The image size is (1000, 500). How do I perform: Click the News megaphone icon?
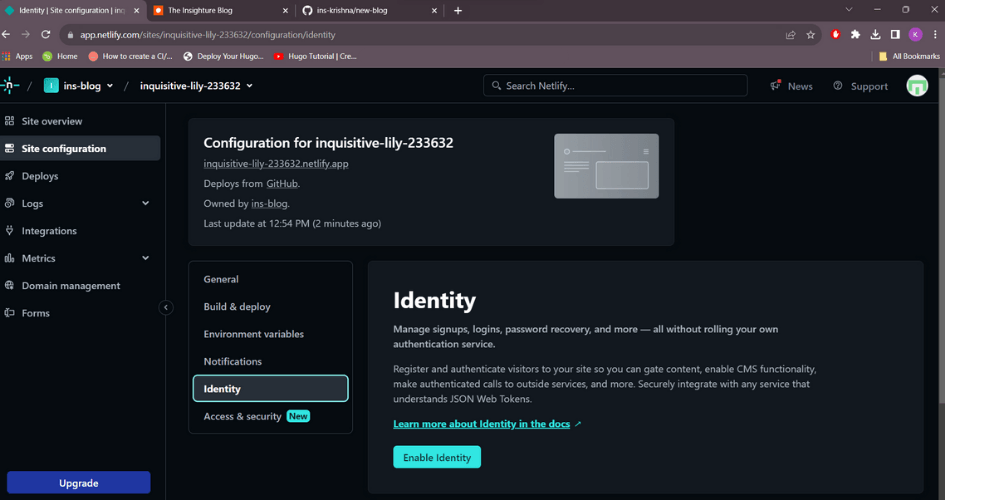click(776, 85)
